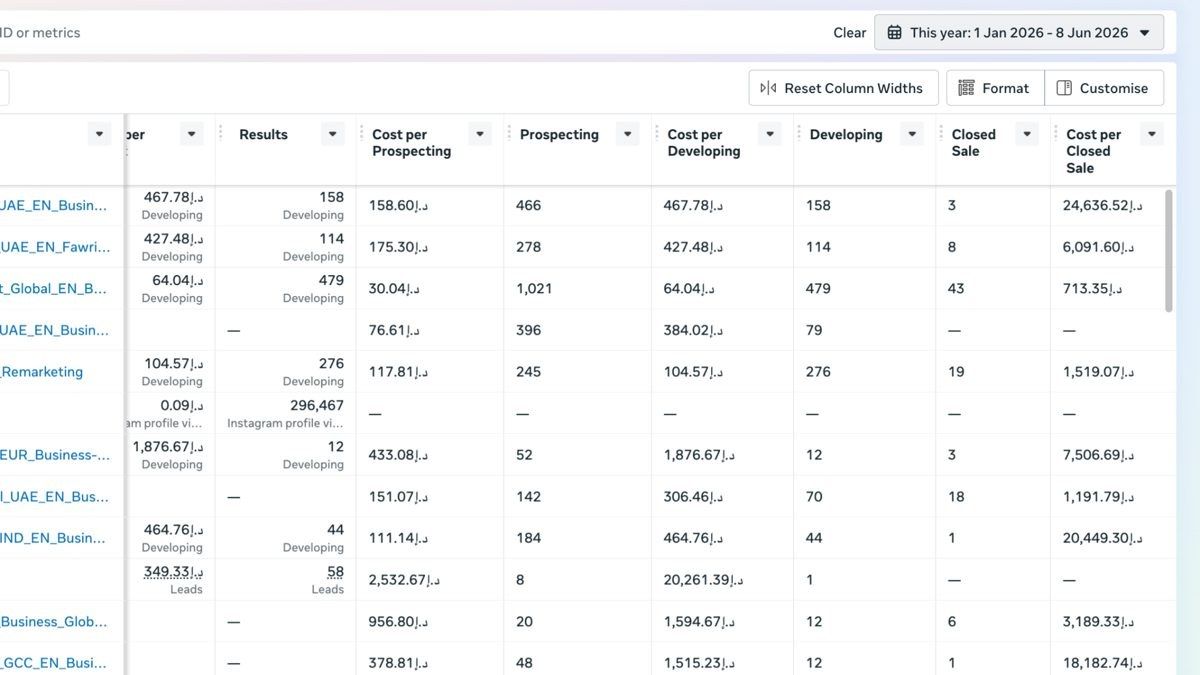Click Reset Column Widths button

point(843,88)
